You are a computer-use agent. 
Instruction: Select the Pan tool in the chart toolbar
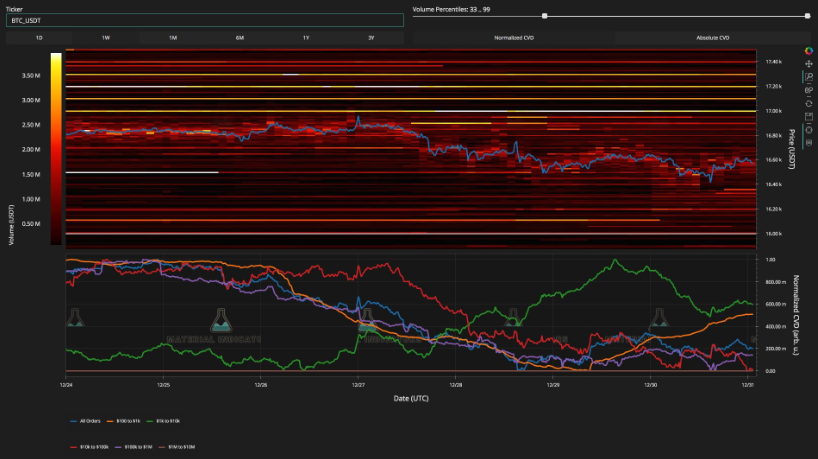pos(808,64)
